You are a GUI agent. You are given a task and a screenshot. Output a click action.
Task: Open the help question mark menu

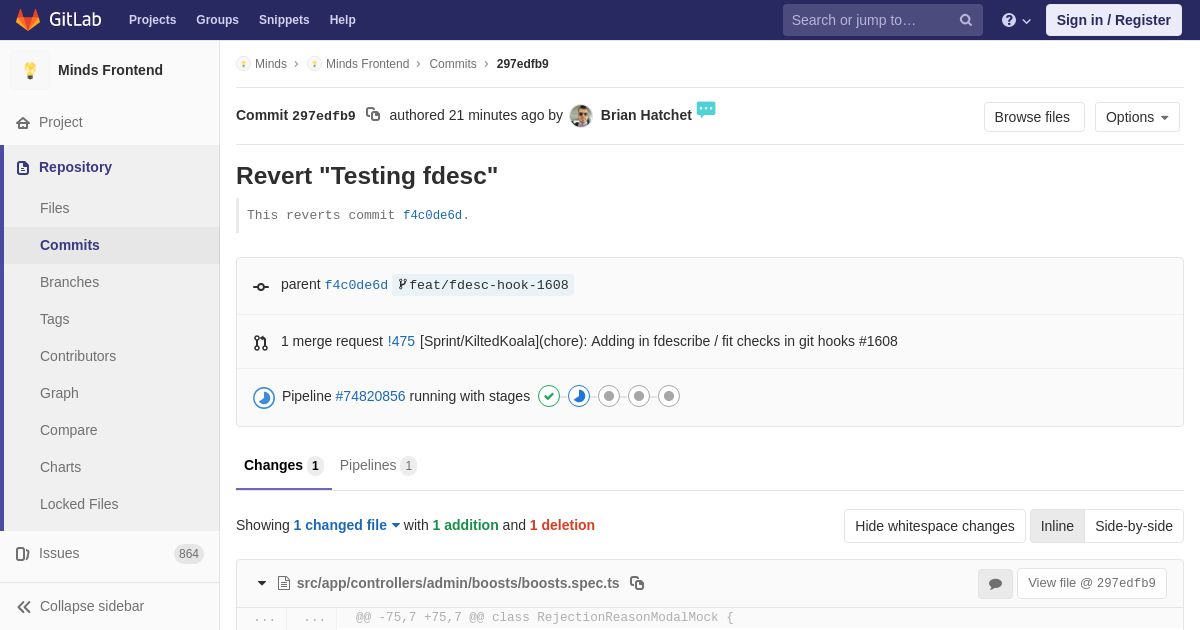click(x=1016, y=20)
